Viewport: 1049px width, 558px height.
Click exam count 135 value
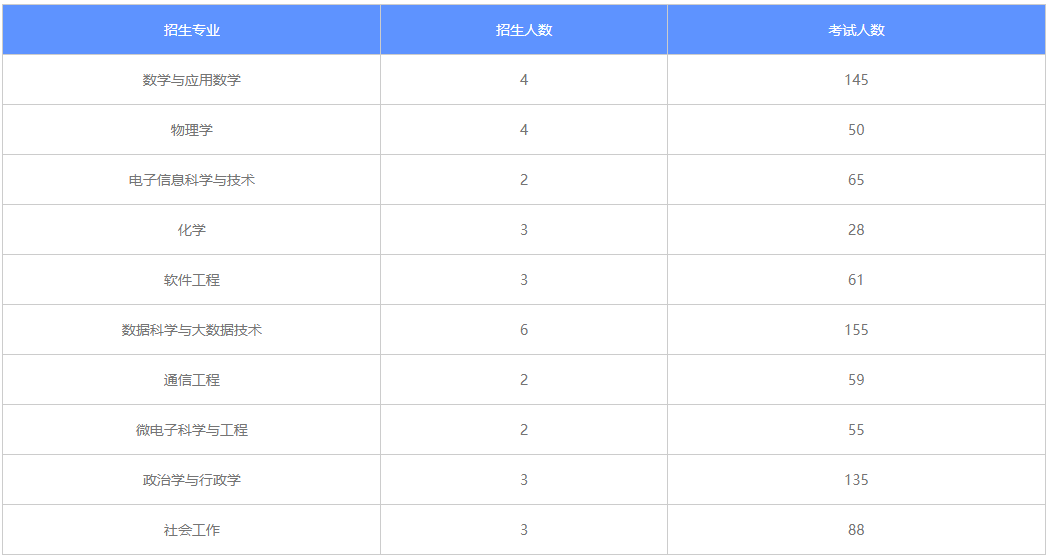click(856, 480)
